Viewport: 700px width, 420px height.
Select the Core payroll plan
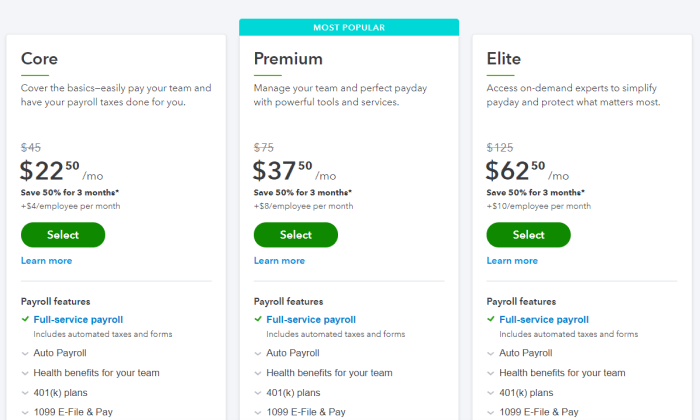63,235
